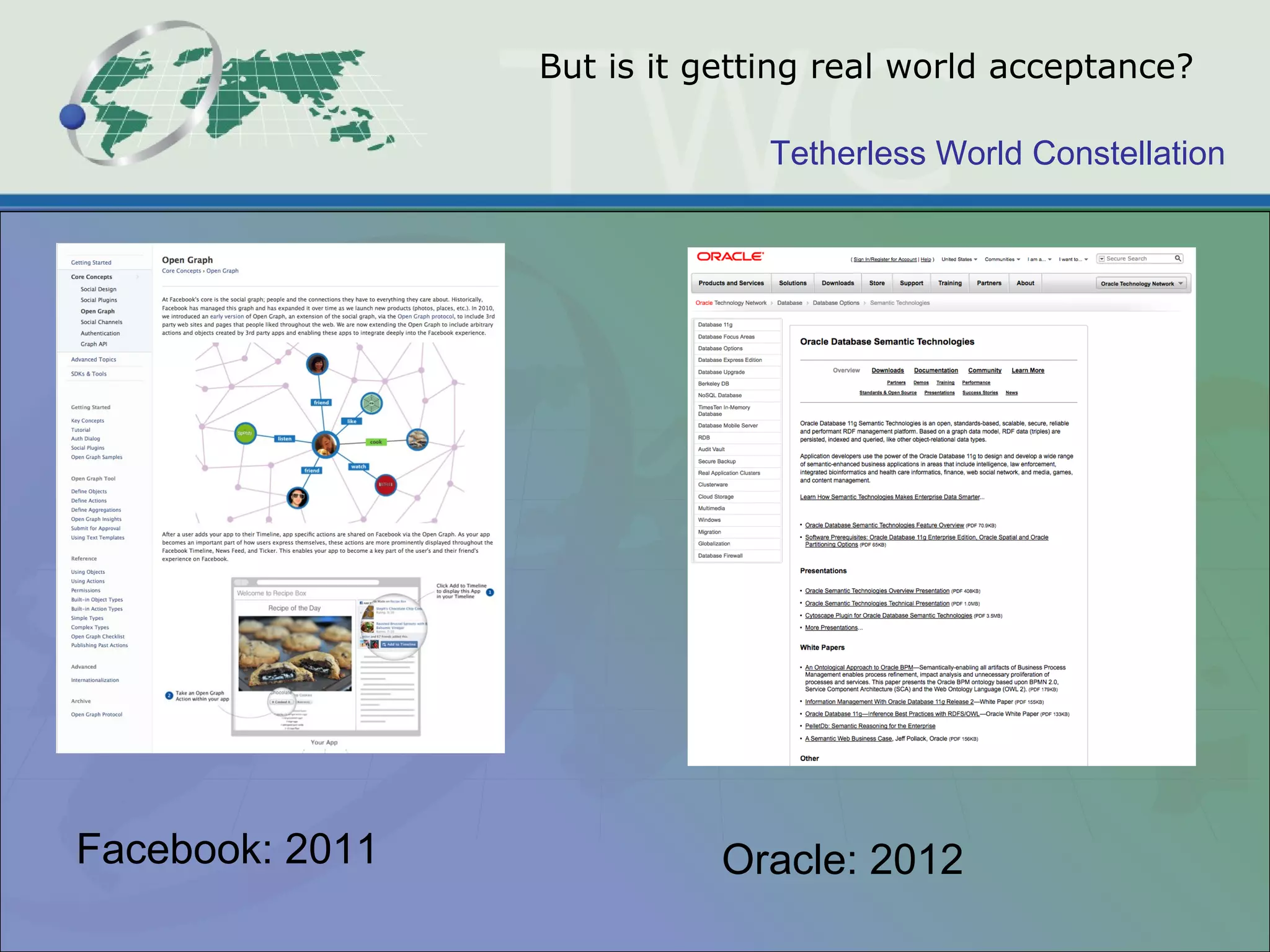
Task: Click the Netflix node in graph
Action: point(386,485)
